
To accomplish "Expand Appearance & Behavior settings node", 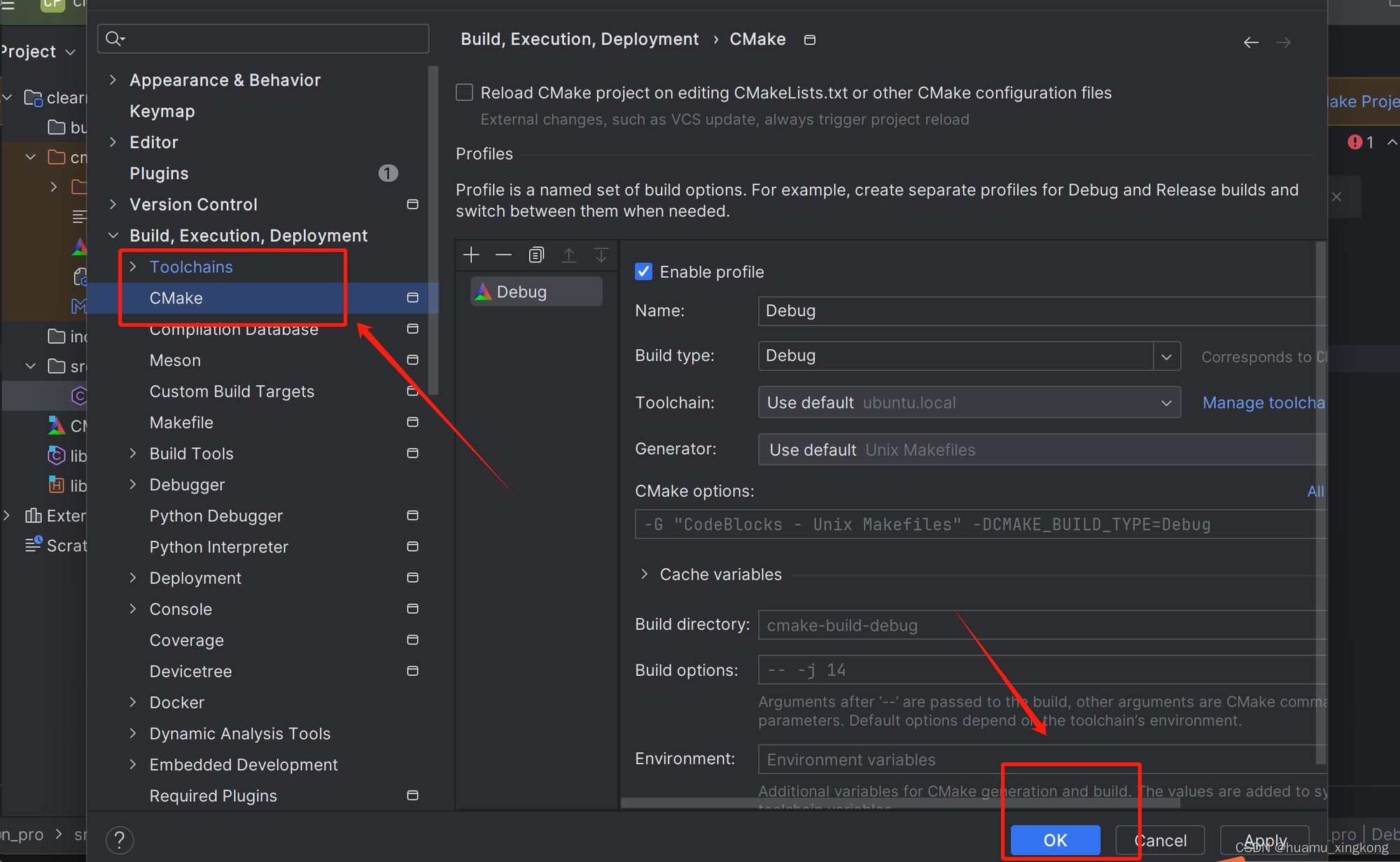I will (113, 80).
